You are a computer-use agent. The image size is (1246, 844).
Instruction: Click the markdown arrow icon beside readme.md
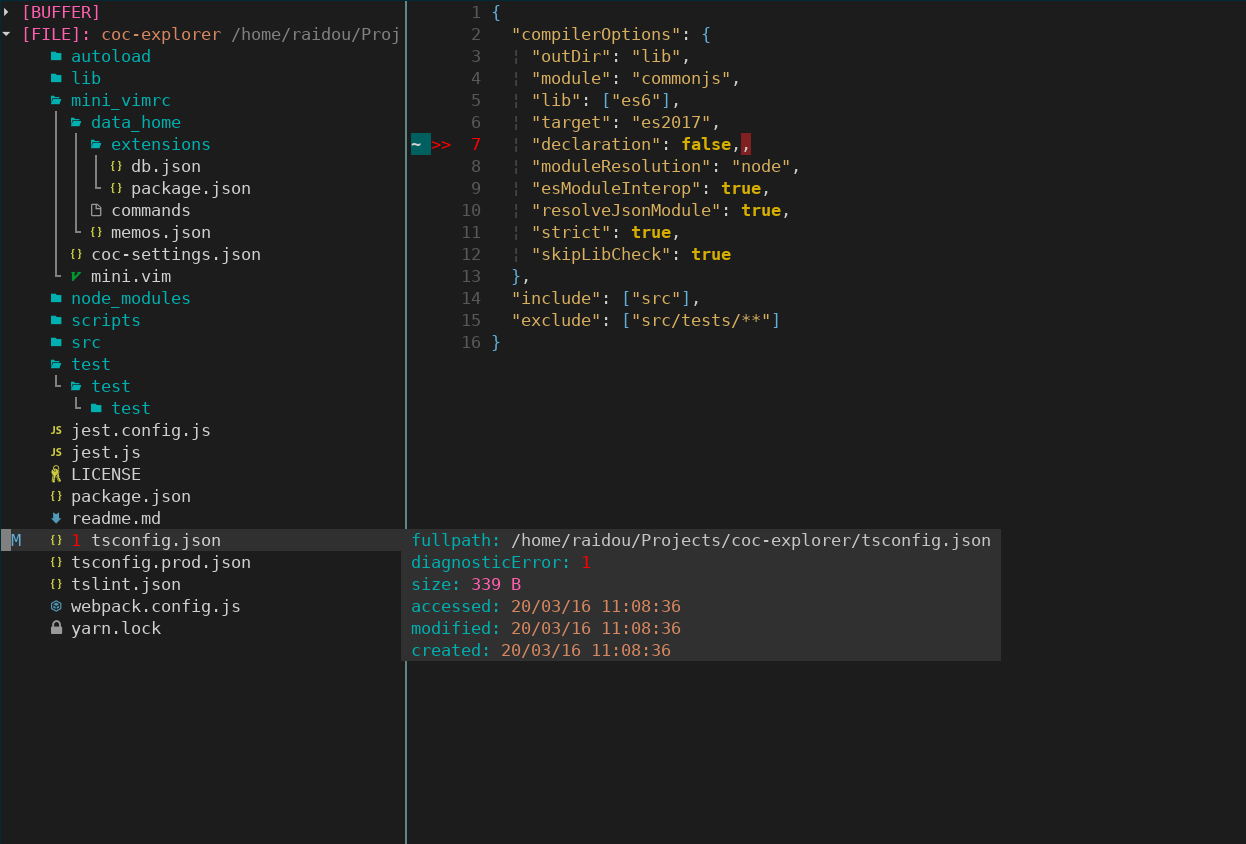(56, 518)
